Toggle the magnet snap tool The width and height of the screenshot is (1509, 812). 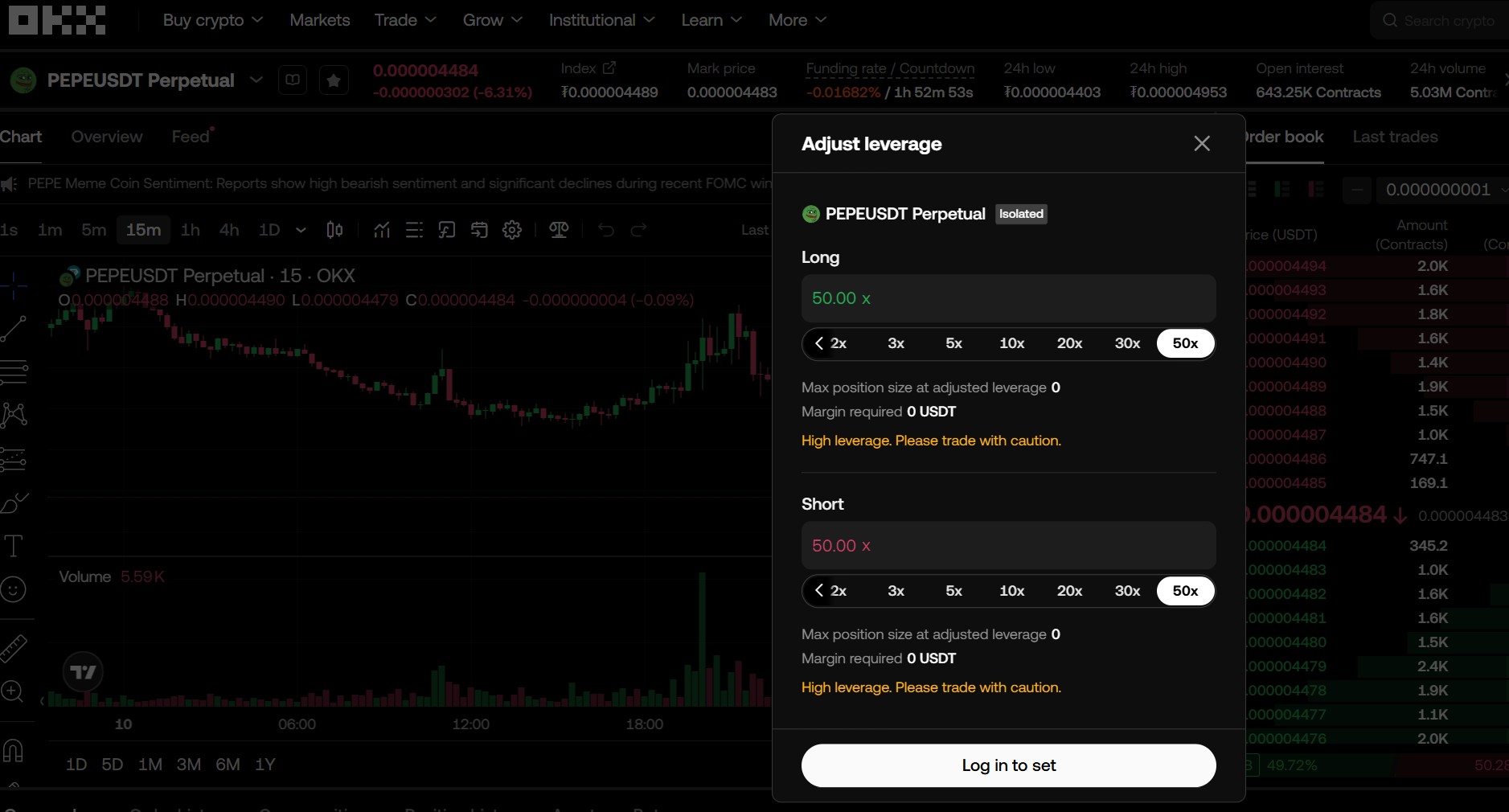(14, 750)
